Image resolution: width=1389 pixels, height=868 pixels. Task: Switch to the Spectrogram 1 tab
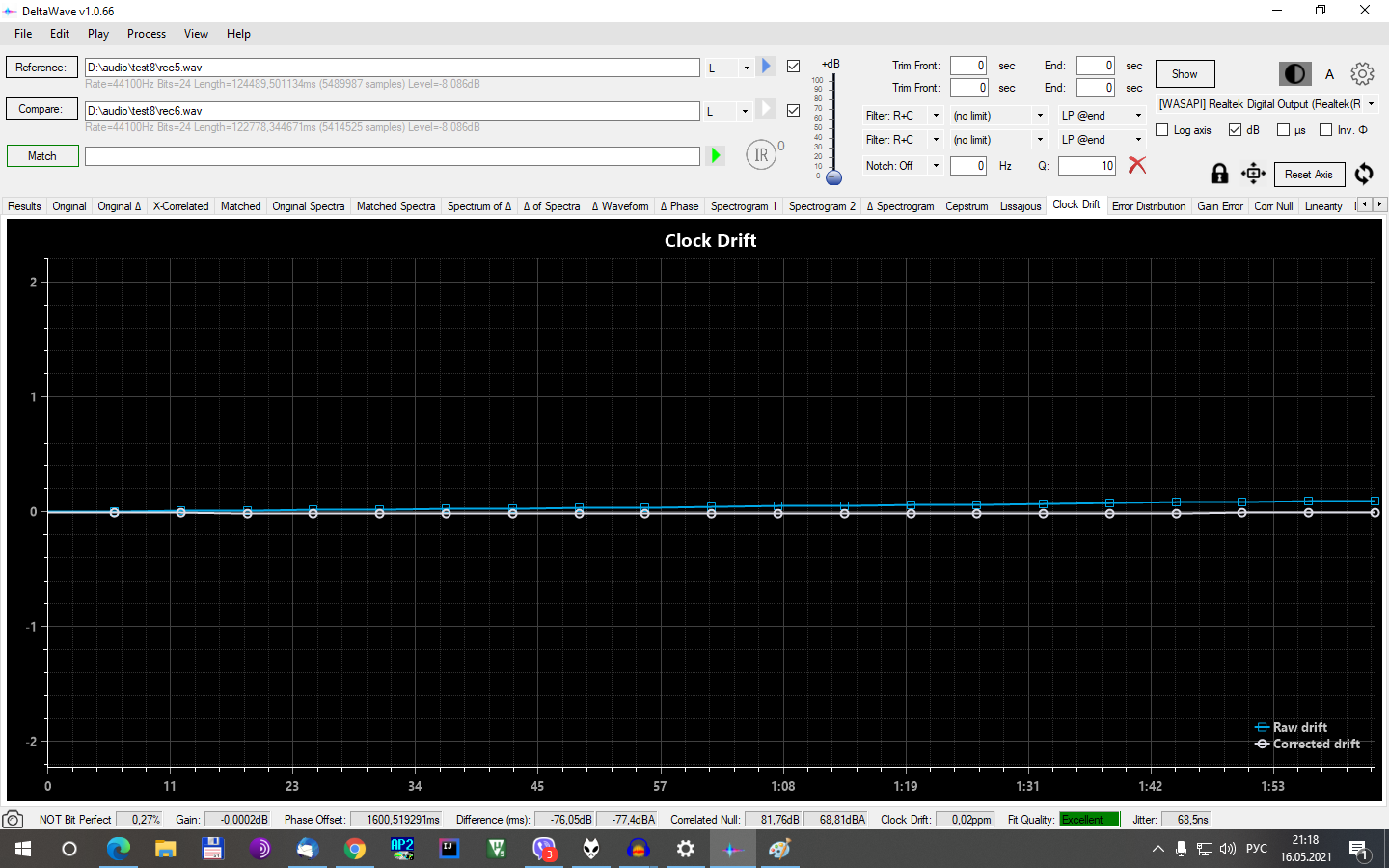point(744,206)
